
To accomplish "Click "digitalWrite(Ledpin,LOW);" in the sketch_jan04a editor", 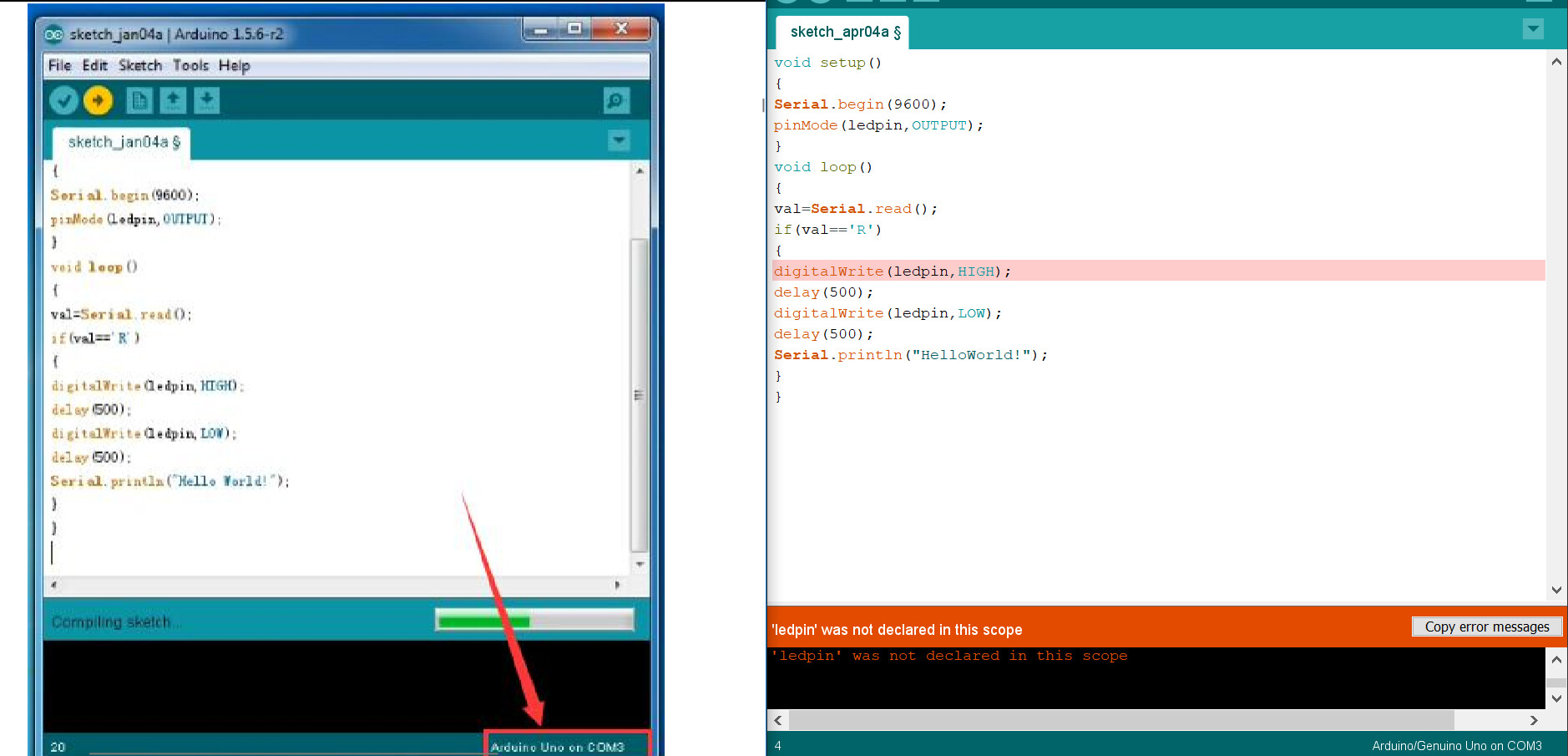I will pos(144,434).
